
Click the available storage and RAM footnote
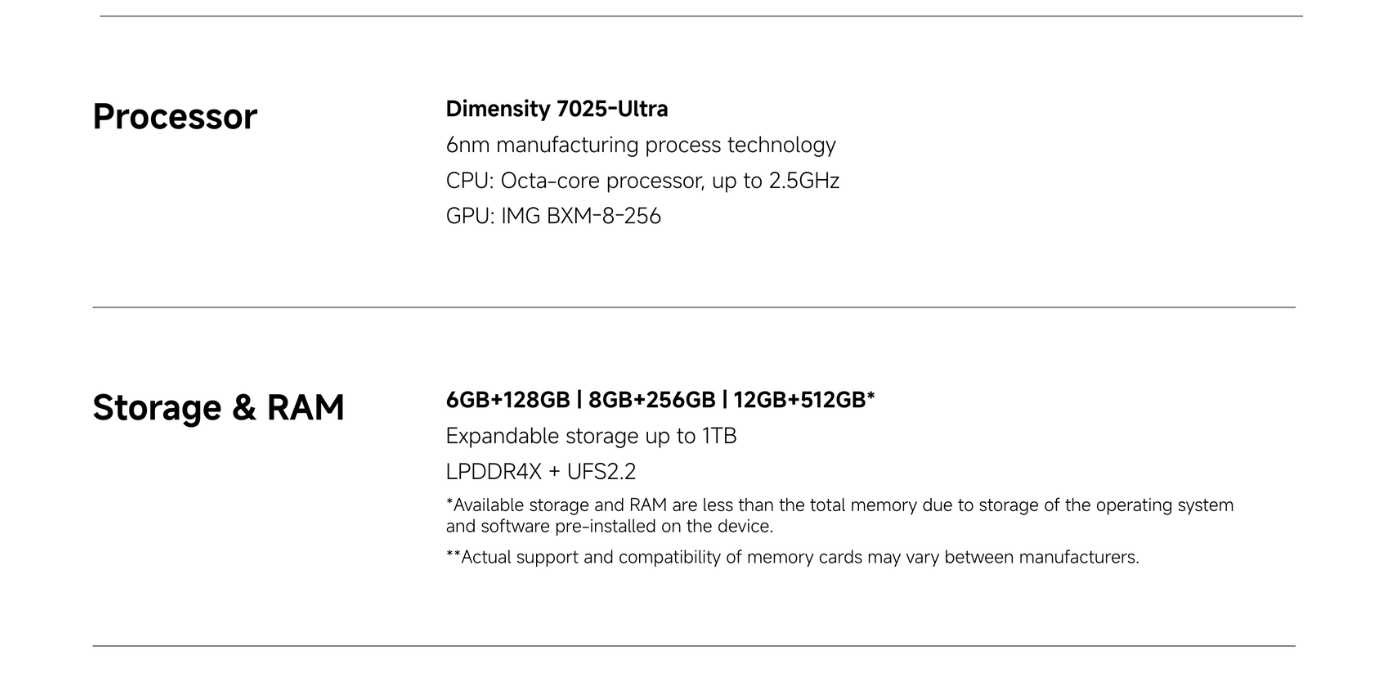click(840, 516)
